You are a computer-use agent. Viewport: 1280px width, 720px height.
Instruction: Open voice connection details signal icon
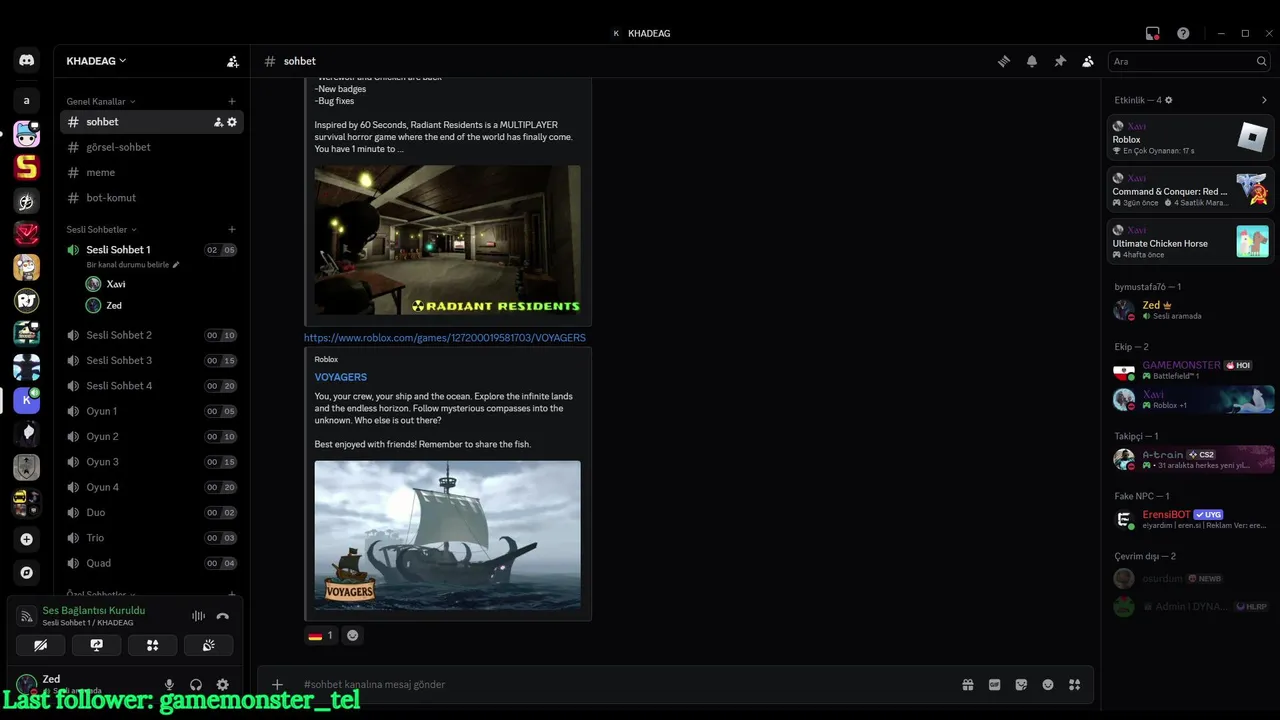[x=27, y=616]
